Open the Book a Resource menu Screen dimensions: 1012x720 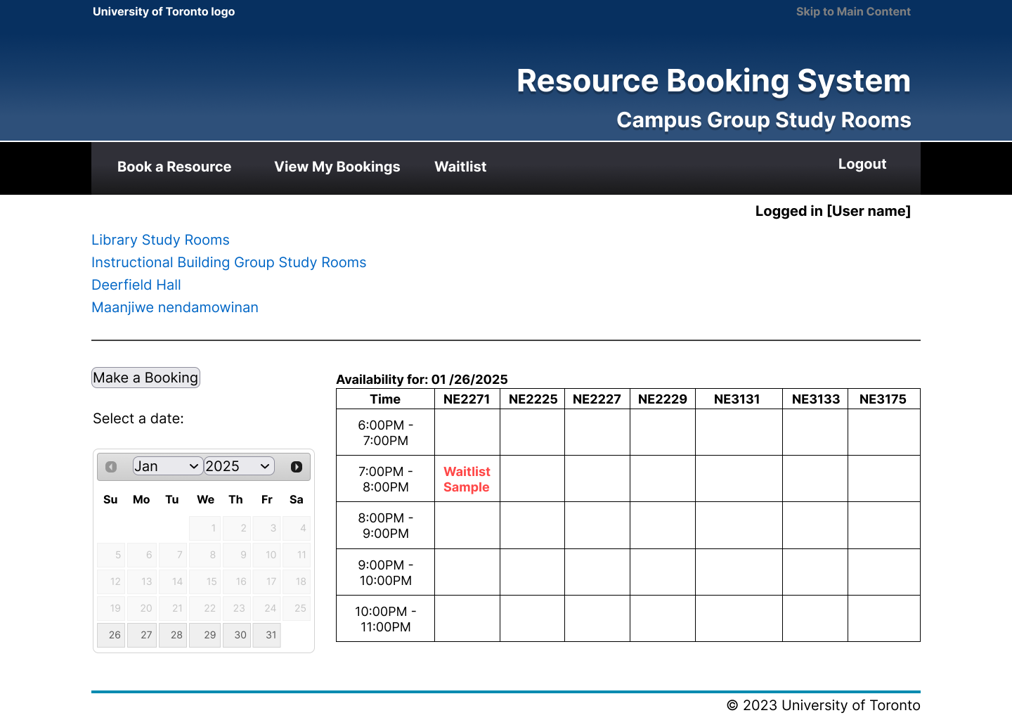173,167
